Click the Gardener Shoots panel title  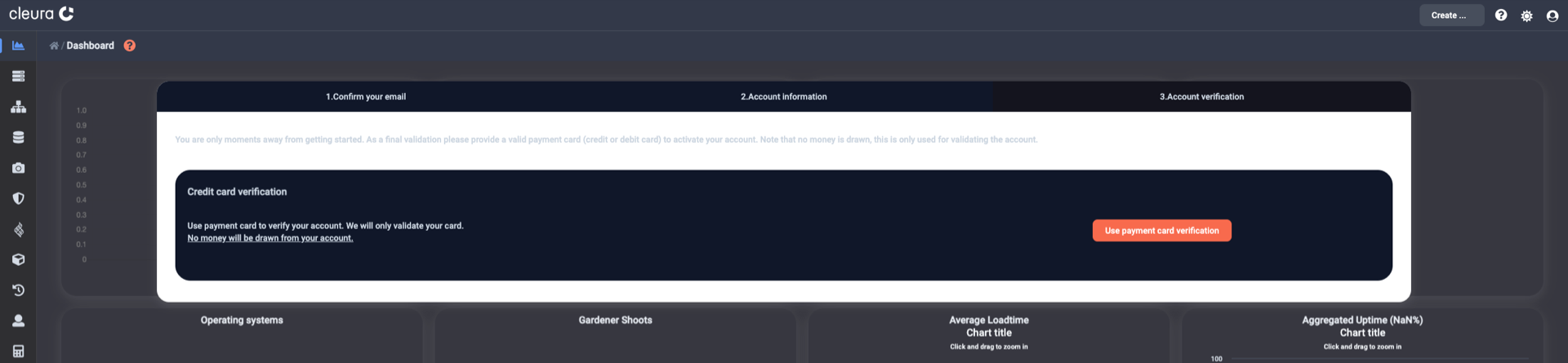click(615, 320)
